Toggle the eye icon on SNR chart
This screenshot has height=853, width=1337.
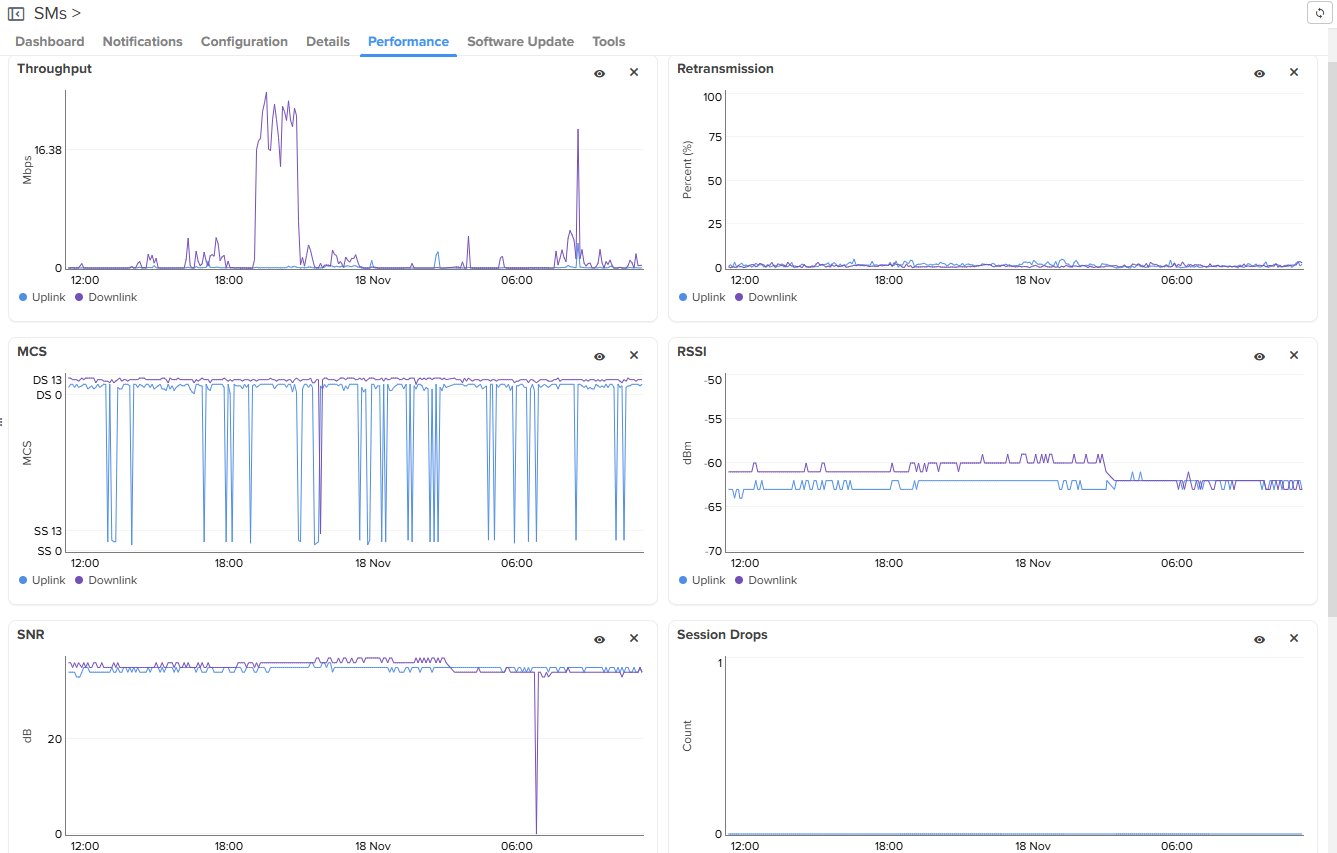pyautogui.click(x=599, y=639)
